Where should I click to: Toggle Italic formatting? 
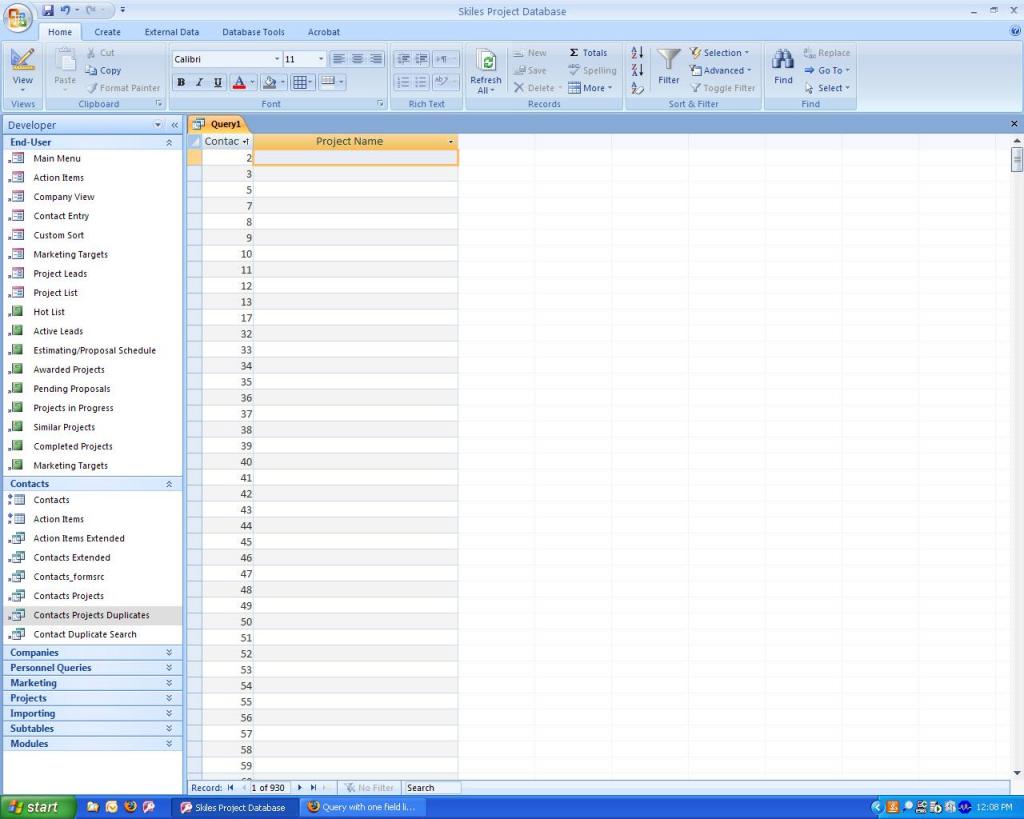pos(200,82)
